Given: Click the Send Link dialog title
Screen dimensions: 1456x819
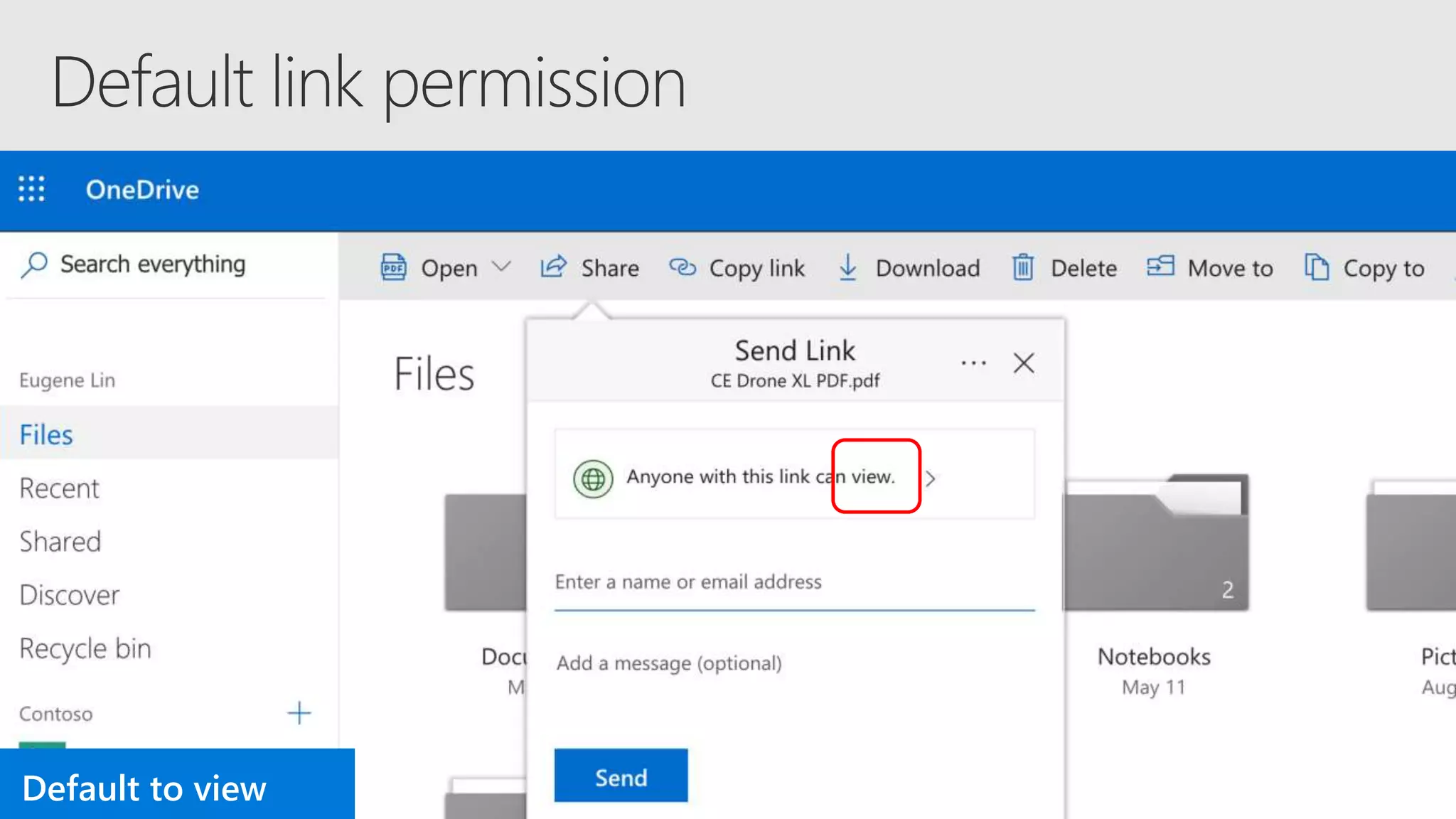Looking at the screenshot, I should pos(795,350).
